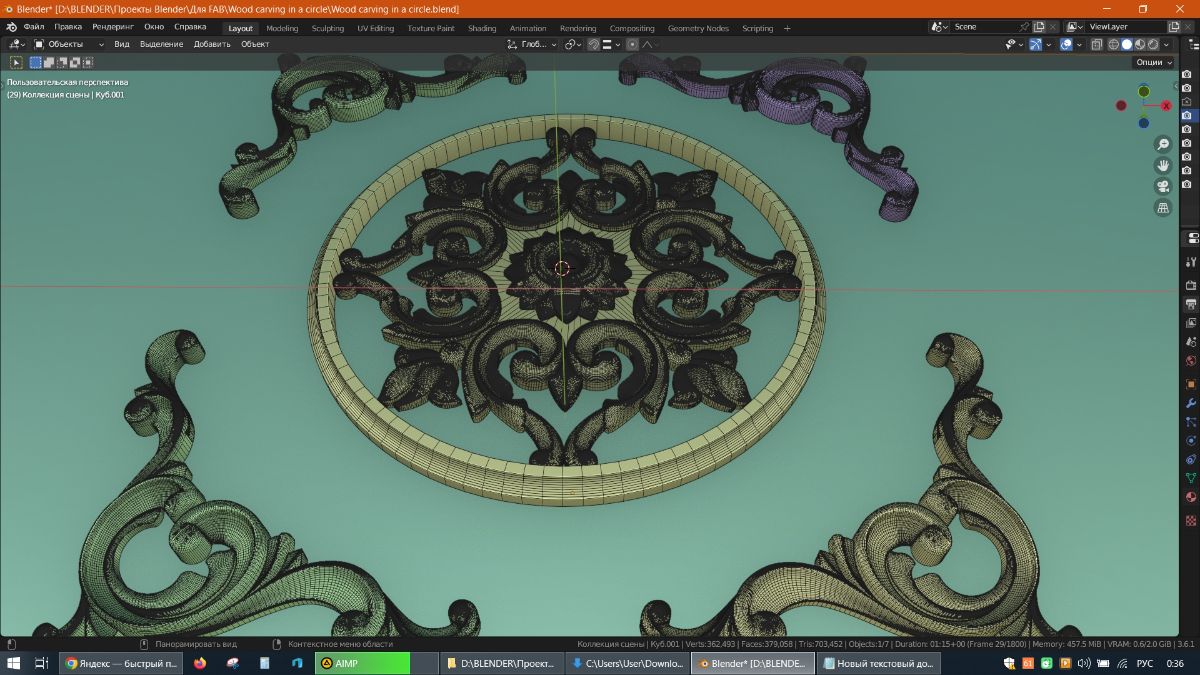
Task: Toggle snapping magnet in header
Action: [x=593, y=44]
